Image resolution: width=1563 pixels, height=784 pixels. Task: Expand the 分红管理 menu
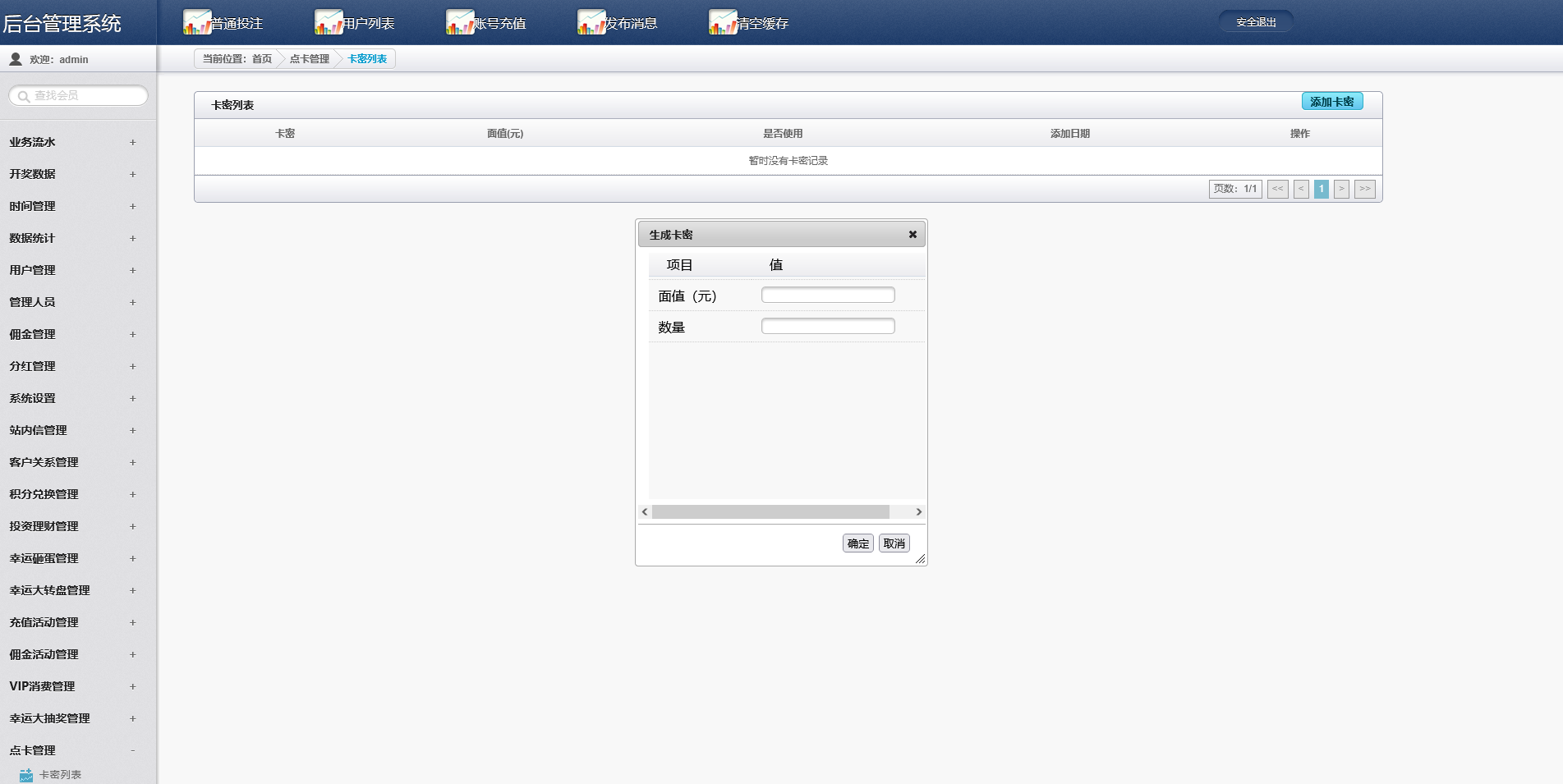[132, 366]
